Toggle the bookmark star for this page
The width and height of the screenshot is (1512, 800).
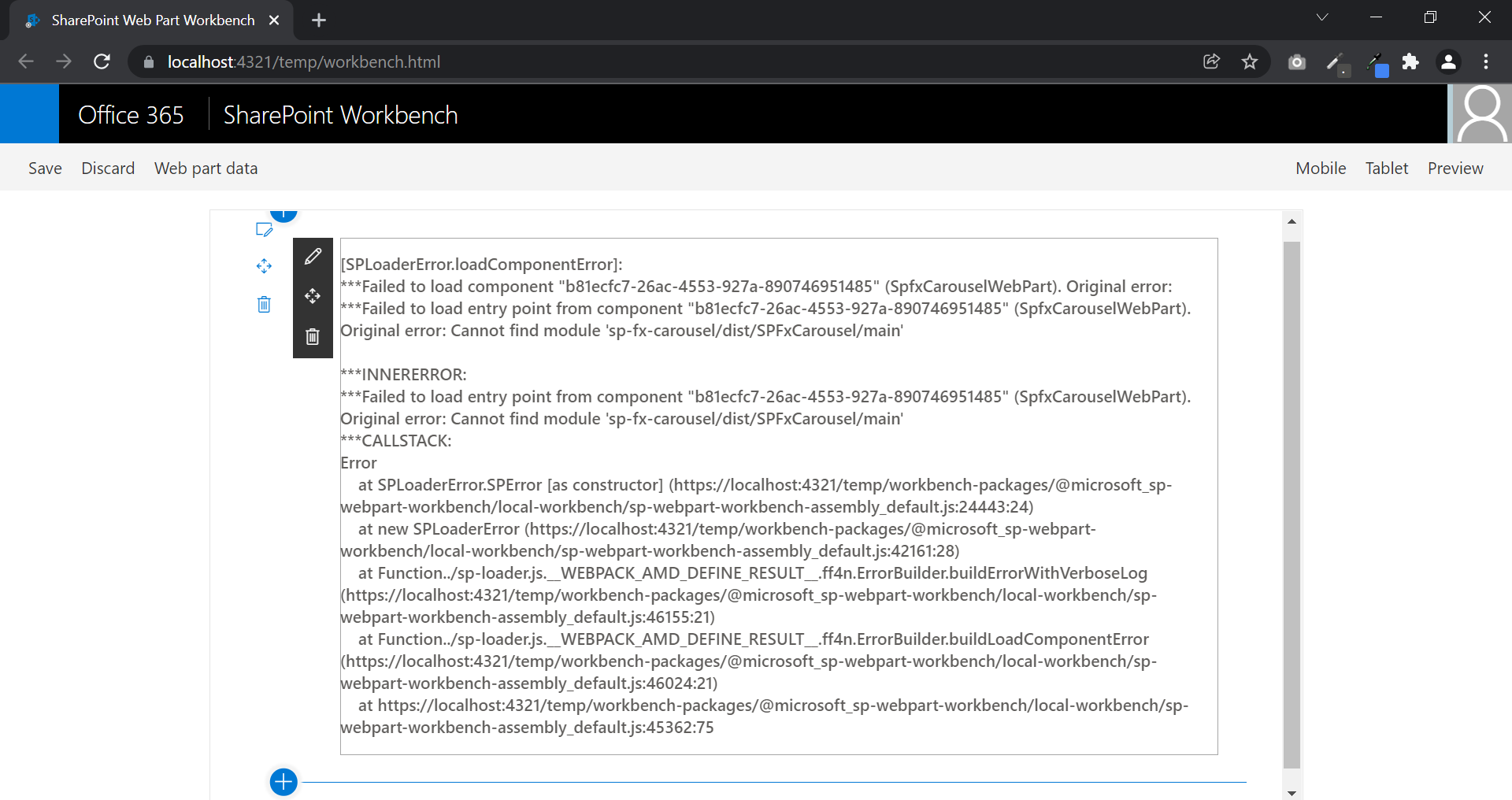click(1250, 61)
